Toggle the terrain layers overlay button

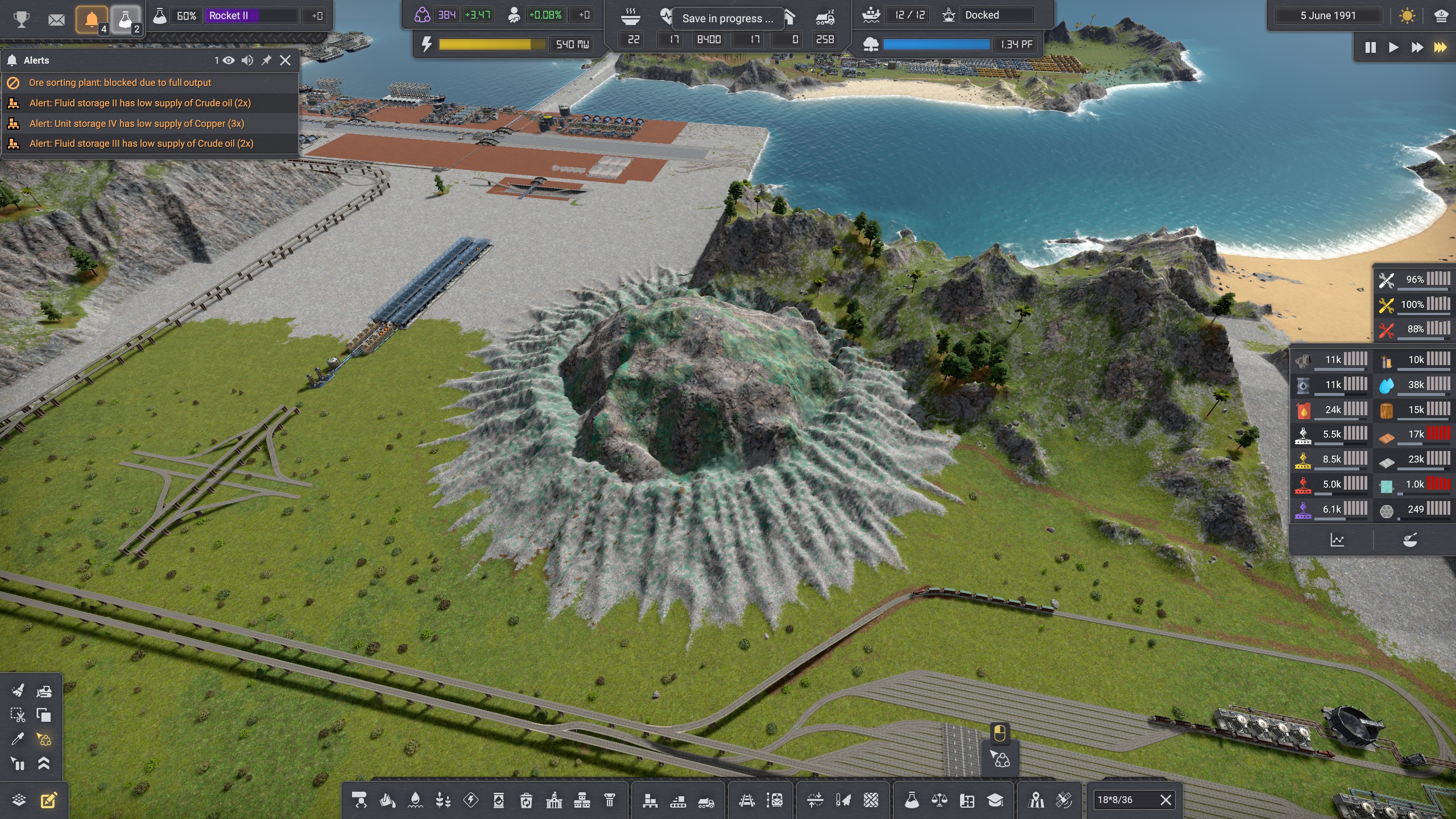(x=19, y=800)
